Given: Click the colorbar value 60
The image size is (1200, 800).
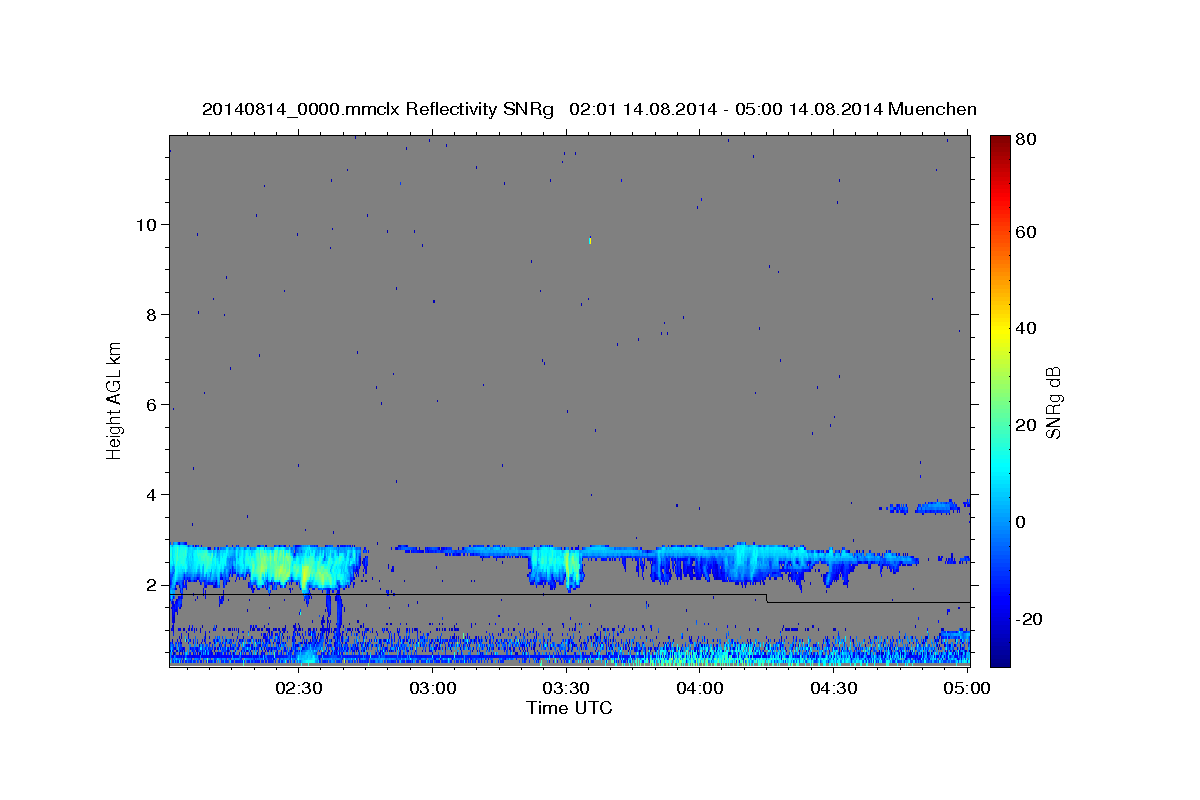Looking at the screenshot, I should 1025,232.
